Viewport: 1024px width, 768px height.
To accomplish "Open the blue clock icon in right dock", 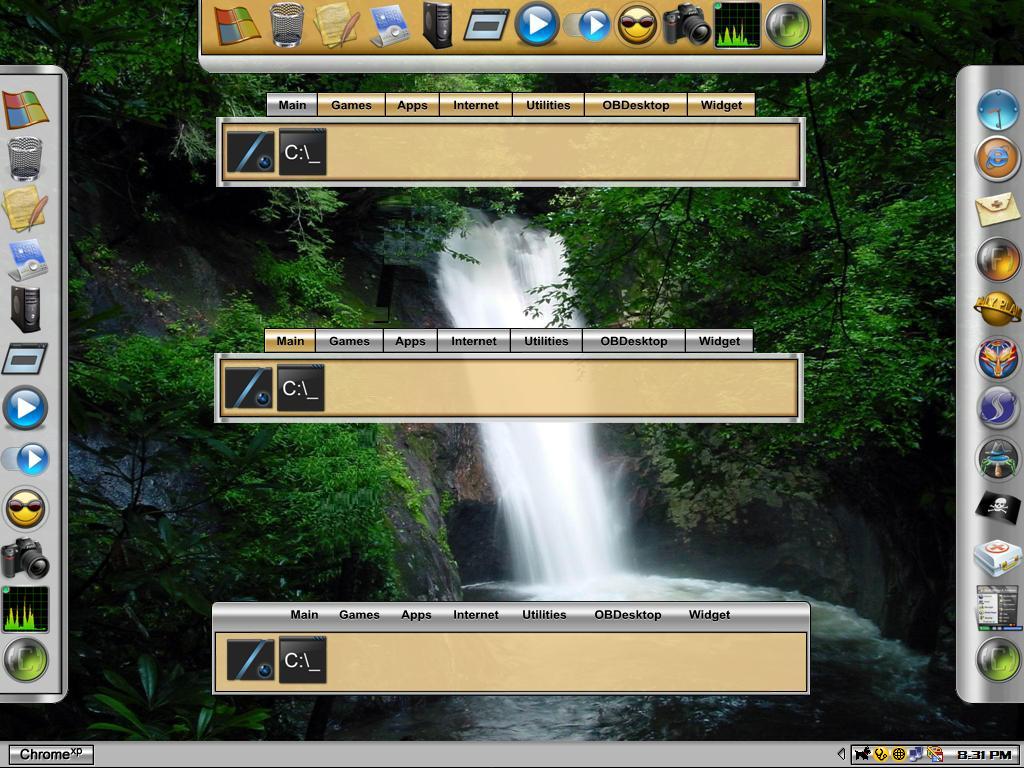I will click(997, 110).
